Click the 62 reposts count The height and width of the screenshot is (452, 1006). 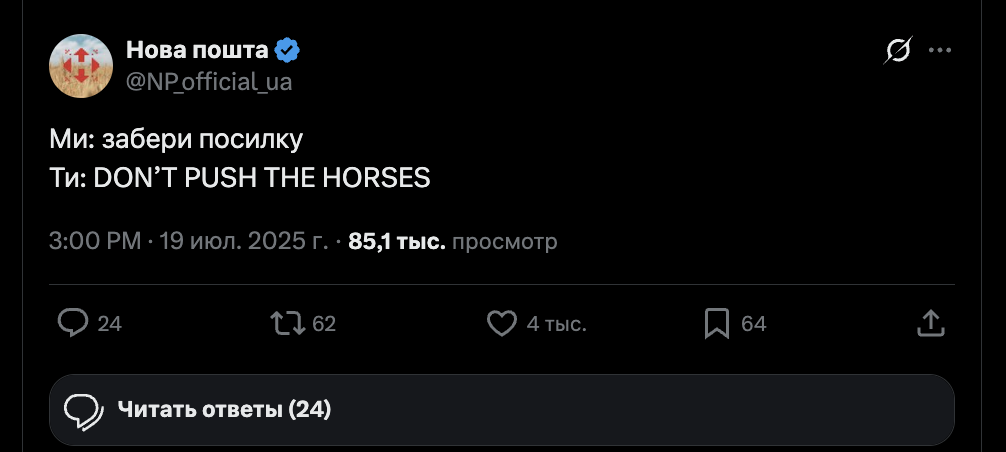click(x=324, y=324)
